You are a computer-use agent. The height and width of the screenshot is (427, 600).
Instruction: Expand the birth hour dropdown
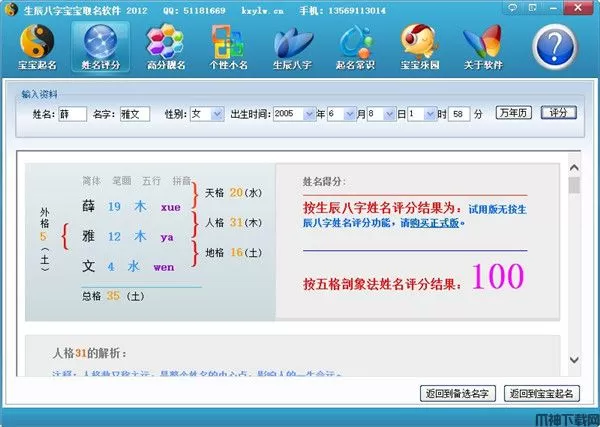click(x=430, y=114)
